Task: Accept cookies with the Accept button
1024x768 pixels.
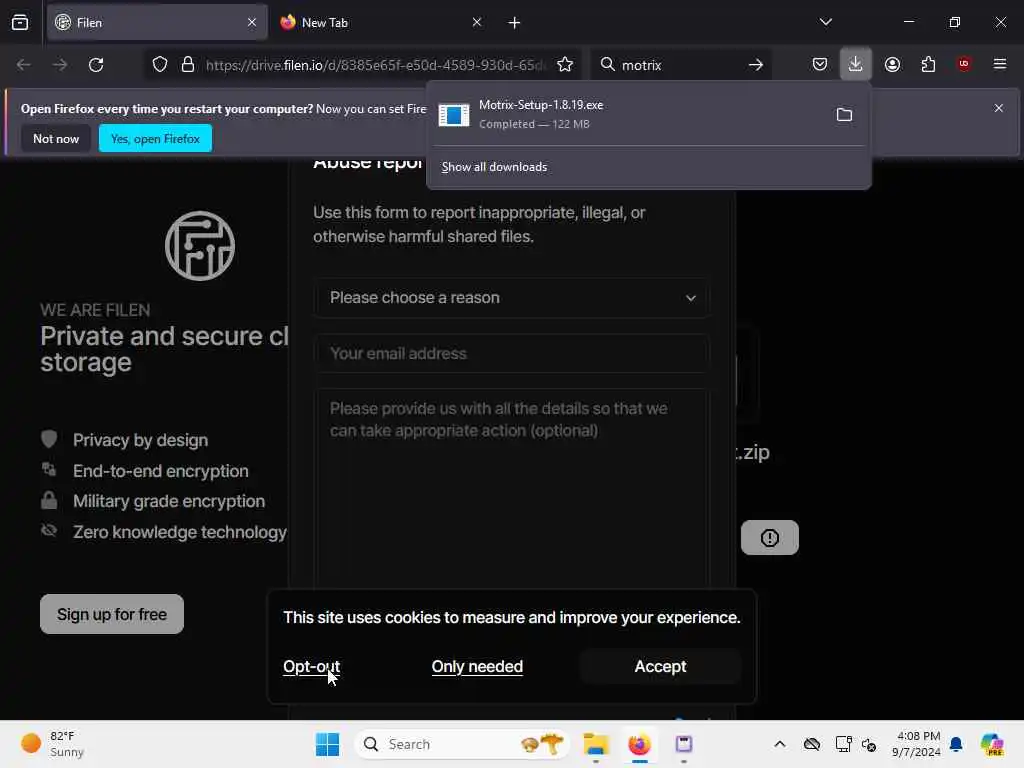Action: [660, 666]
